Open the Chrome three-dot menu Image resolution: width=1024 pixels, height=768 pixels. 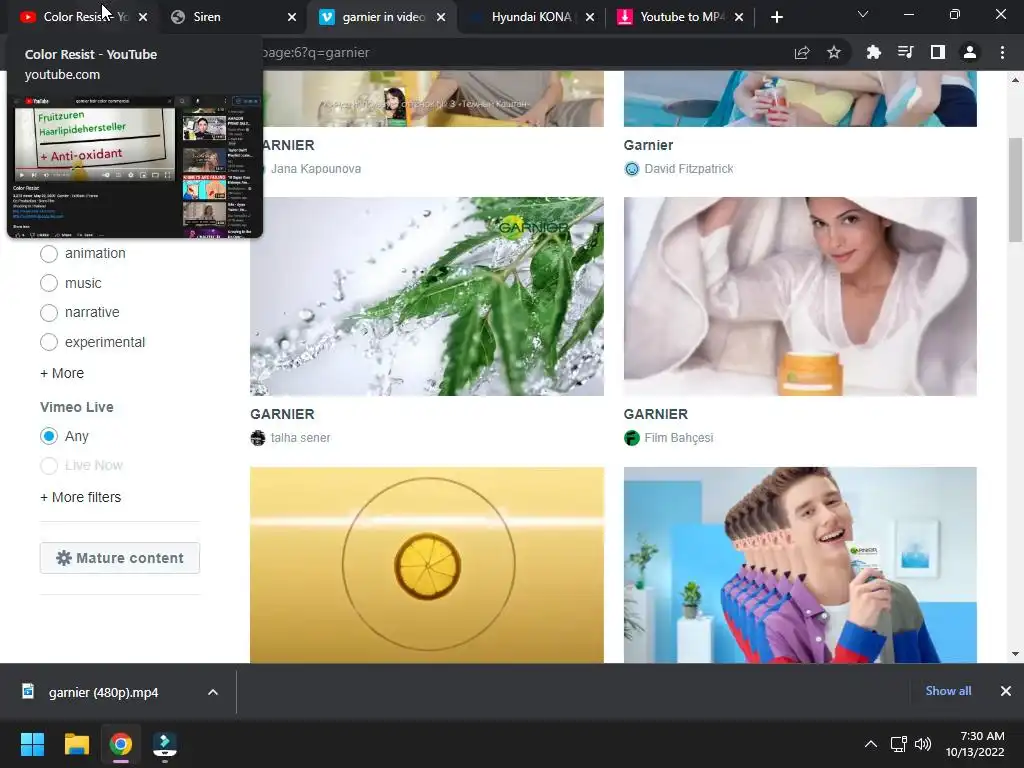pos(1002,52)
